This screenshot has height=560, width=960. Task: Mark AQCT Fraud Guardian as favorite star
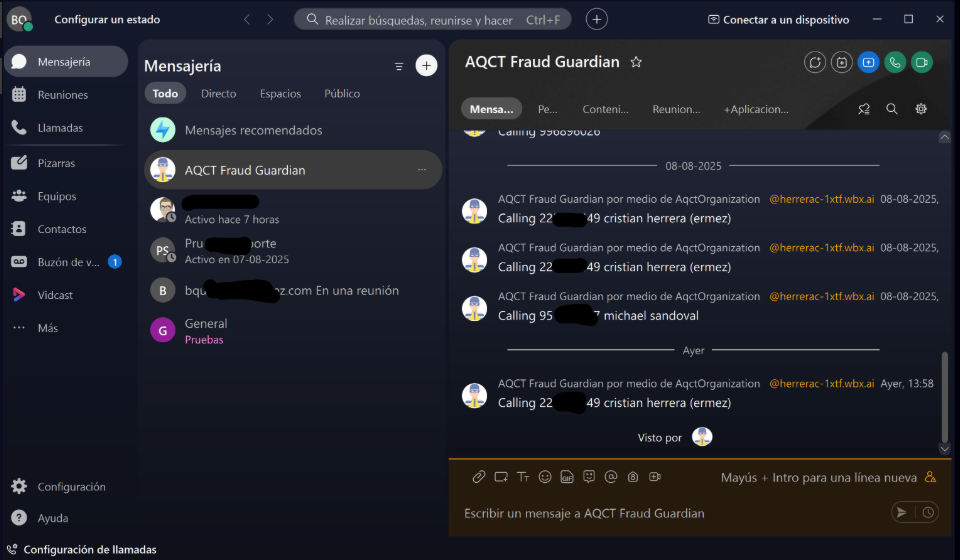coord(636,62)
